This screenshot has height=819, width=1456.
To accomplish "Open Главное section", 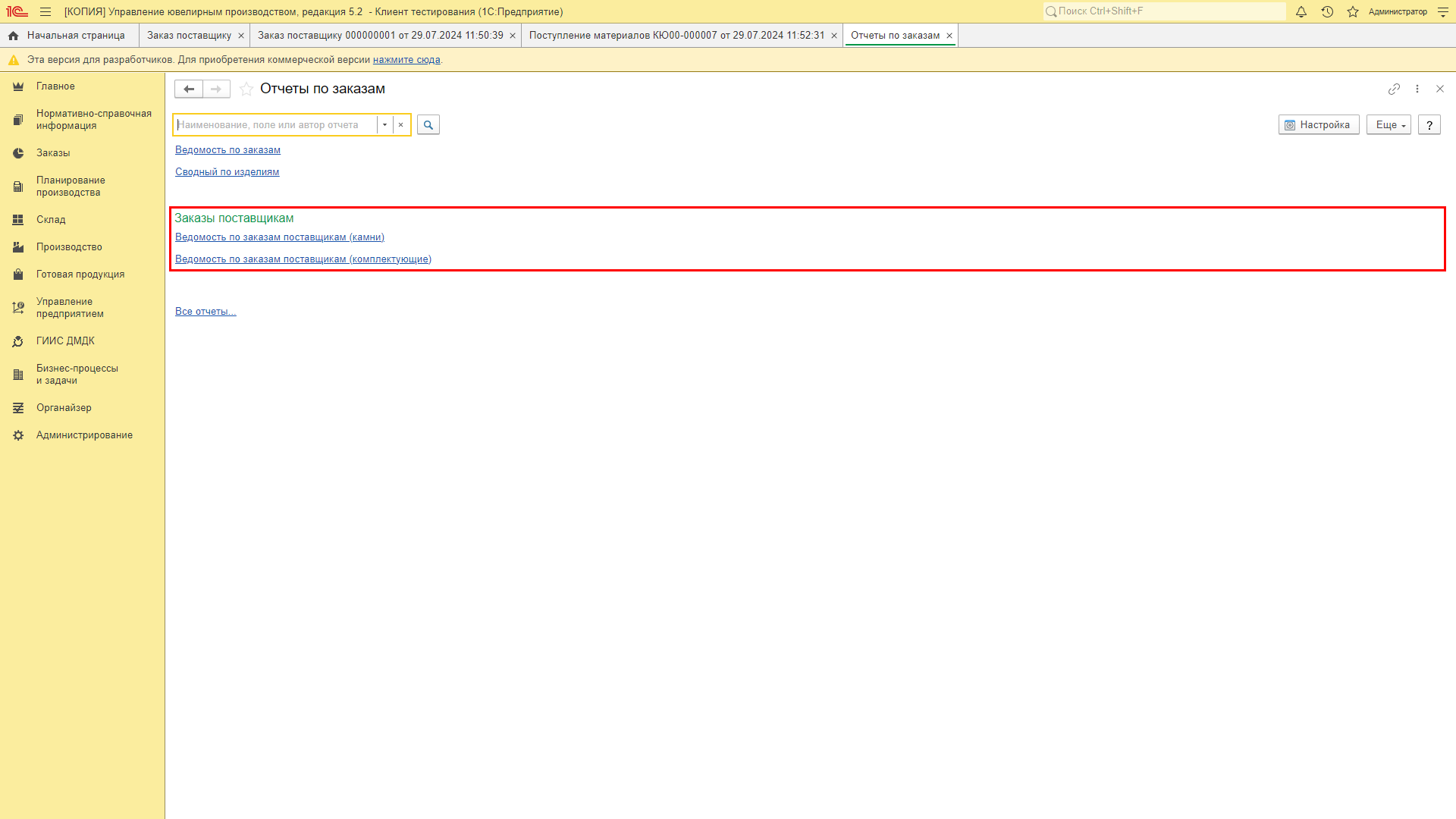I will 82,86.
